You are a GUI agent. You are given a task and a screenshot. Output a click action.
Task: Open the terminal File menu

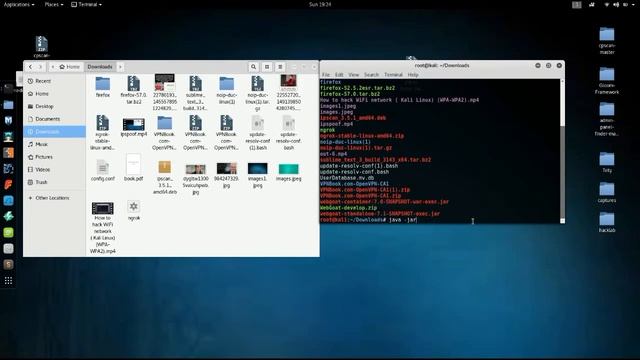point(326,75)
